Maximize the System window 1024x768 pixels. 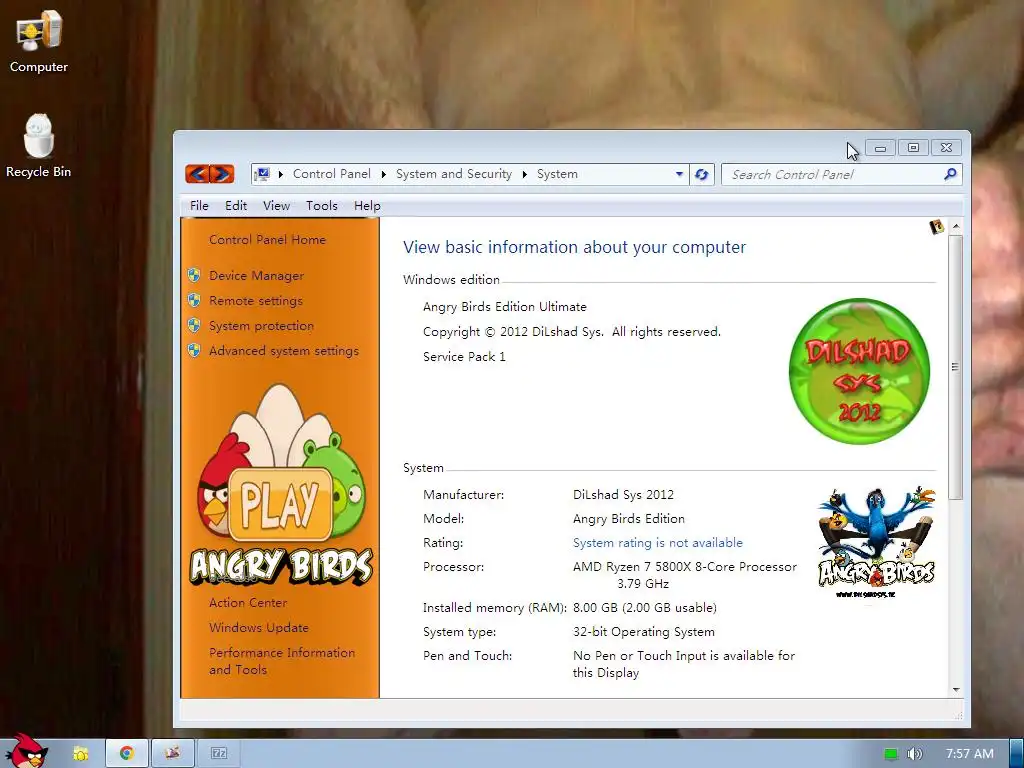(913, 148)
